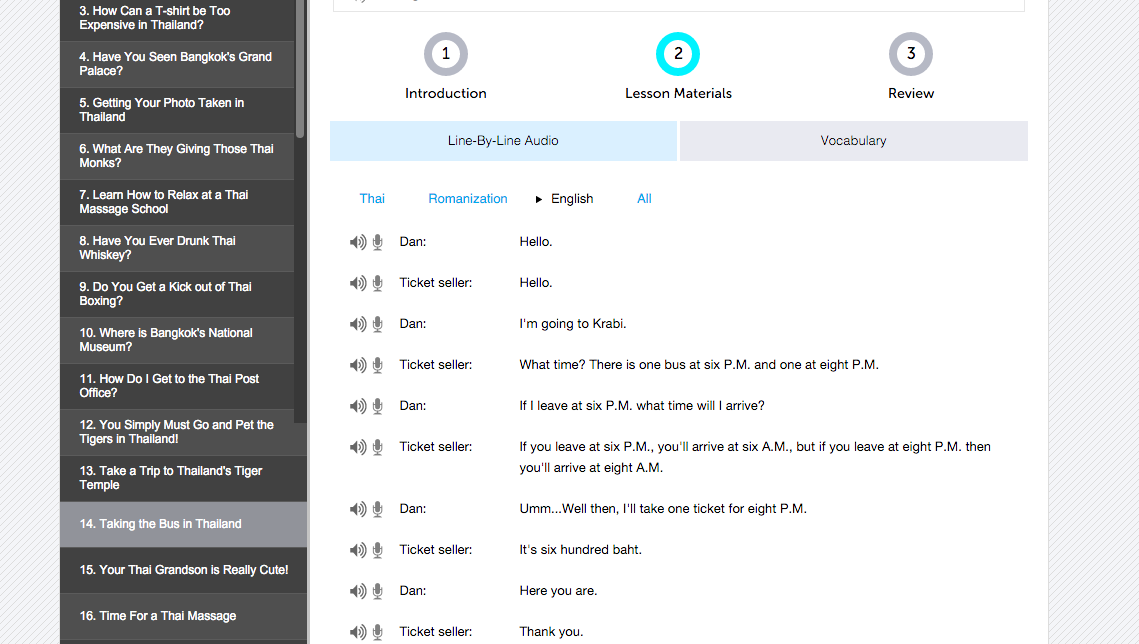Go to step 1 Introduction
The width and height of the screenshot is (1139, 644).
click(446, 55)
